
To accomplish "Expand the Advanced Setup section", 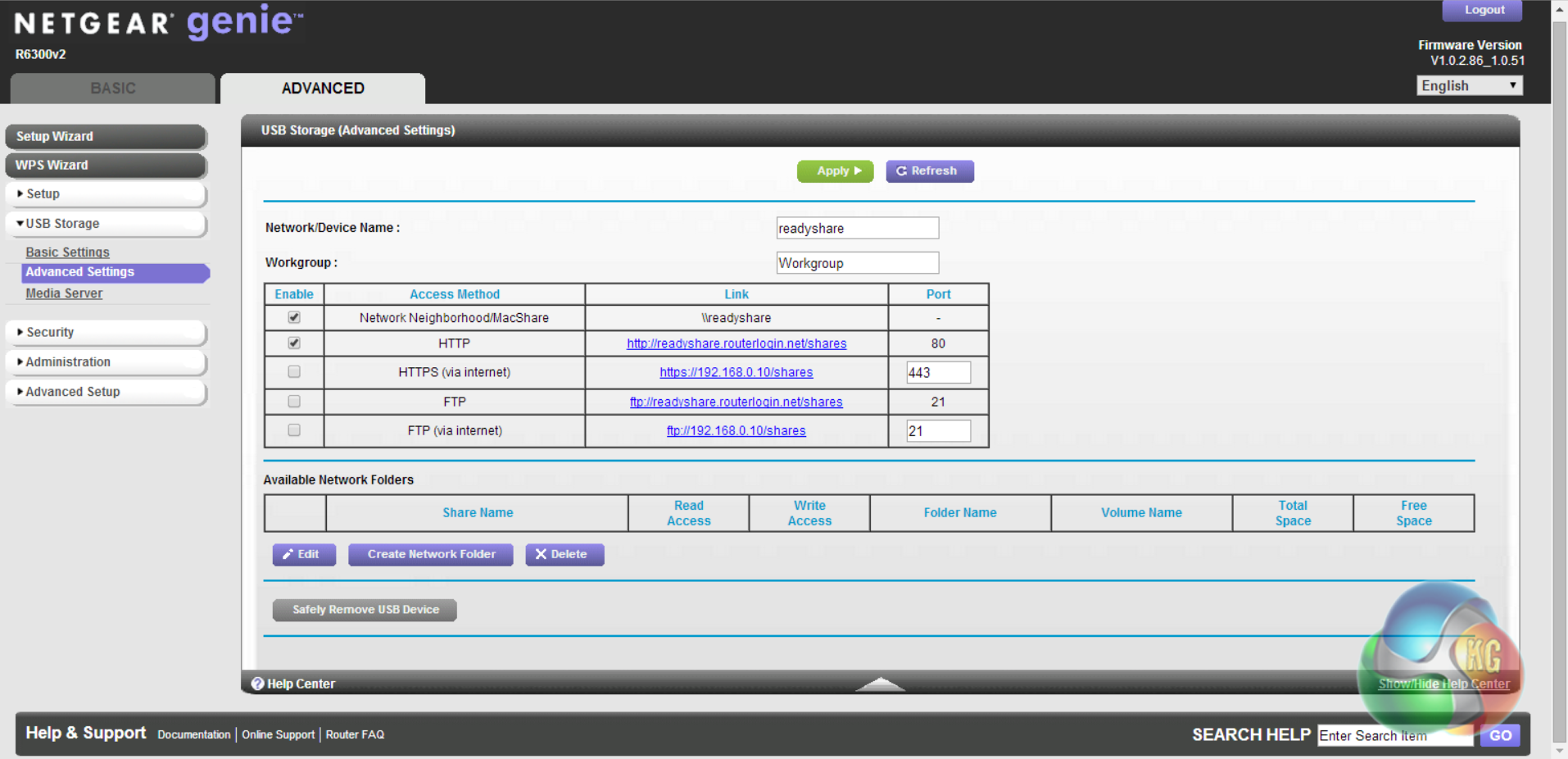I will [105, 392].
